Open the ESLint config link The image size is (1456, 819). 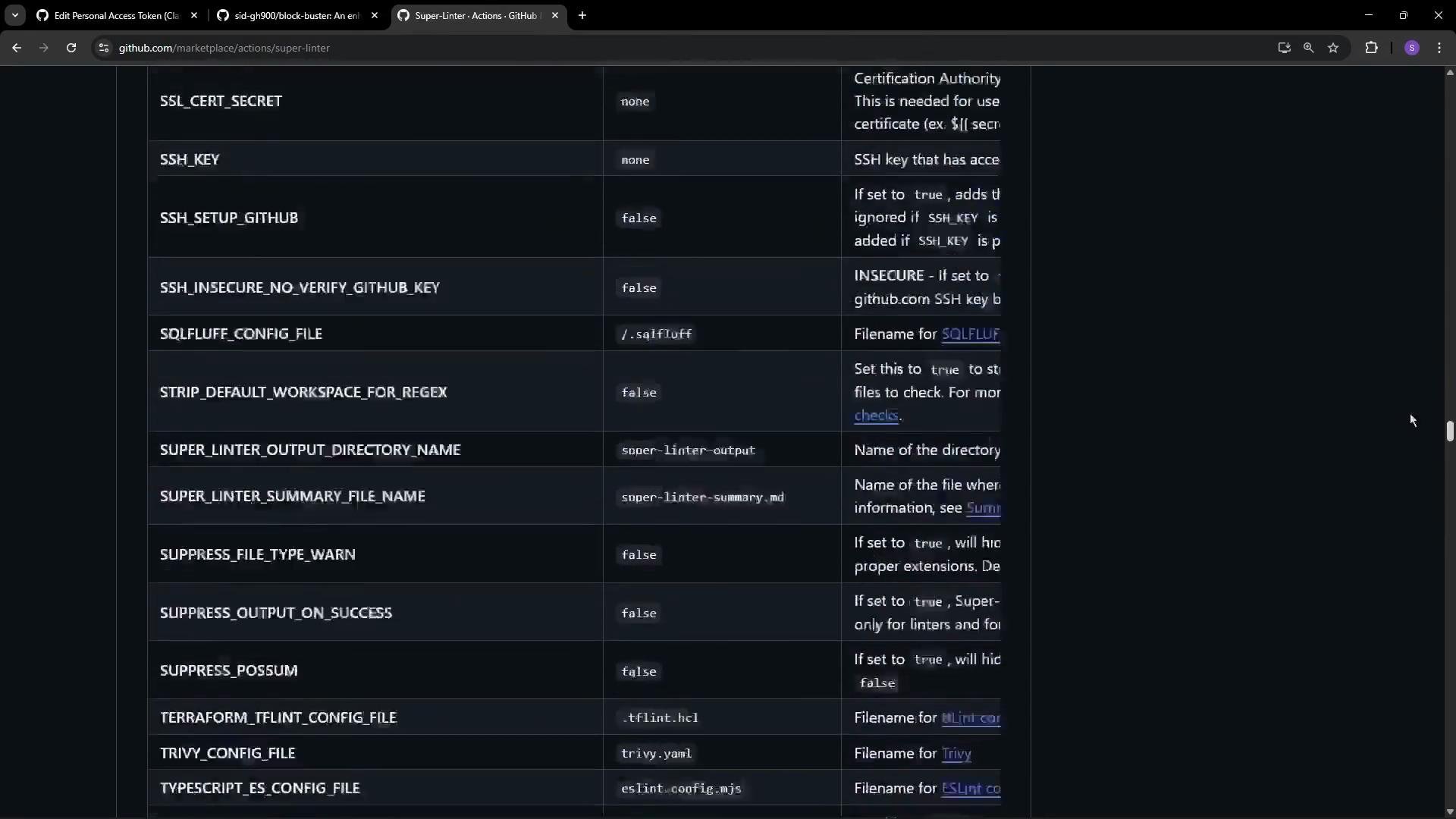point(971,789)
